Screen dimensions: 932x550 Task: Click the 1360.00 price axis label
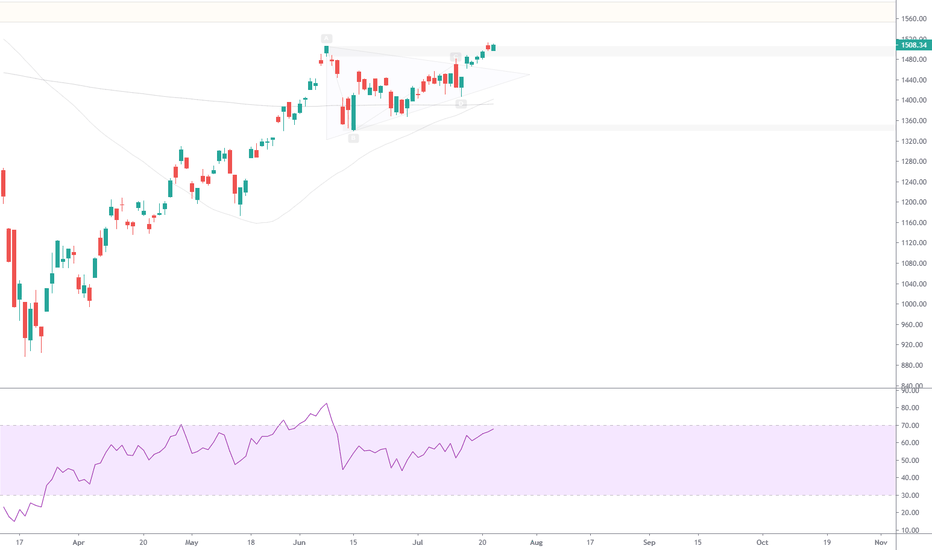click(914, 121)
